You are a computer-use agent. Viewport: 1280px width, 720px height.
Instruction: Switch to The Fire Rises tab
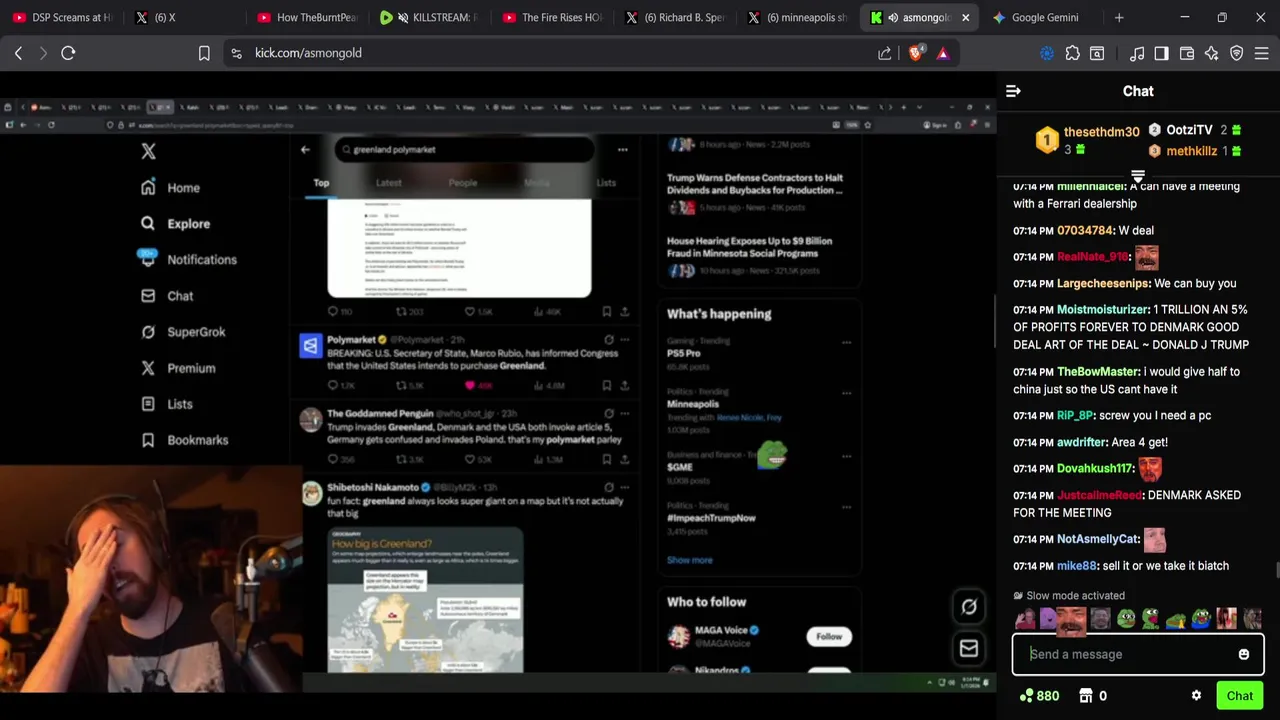click(553, 17)
